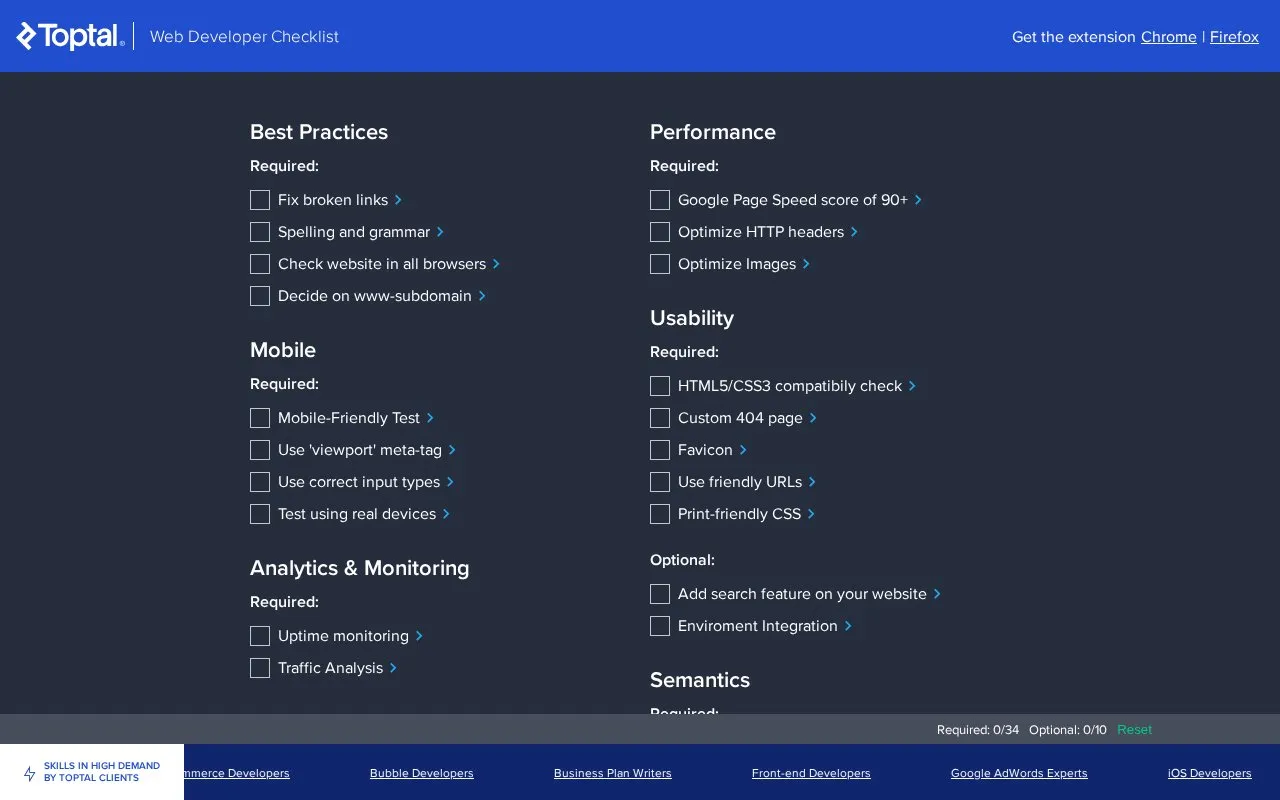Viewport: 1280px width, 800px height.
Task: Visit Business Plan Writers link
Action: pos(613,773)
